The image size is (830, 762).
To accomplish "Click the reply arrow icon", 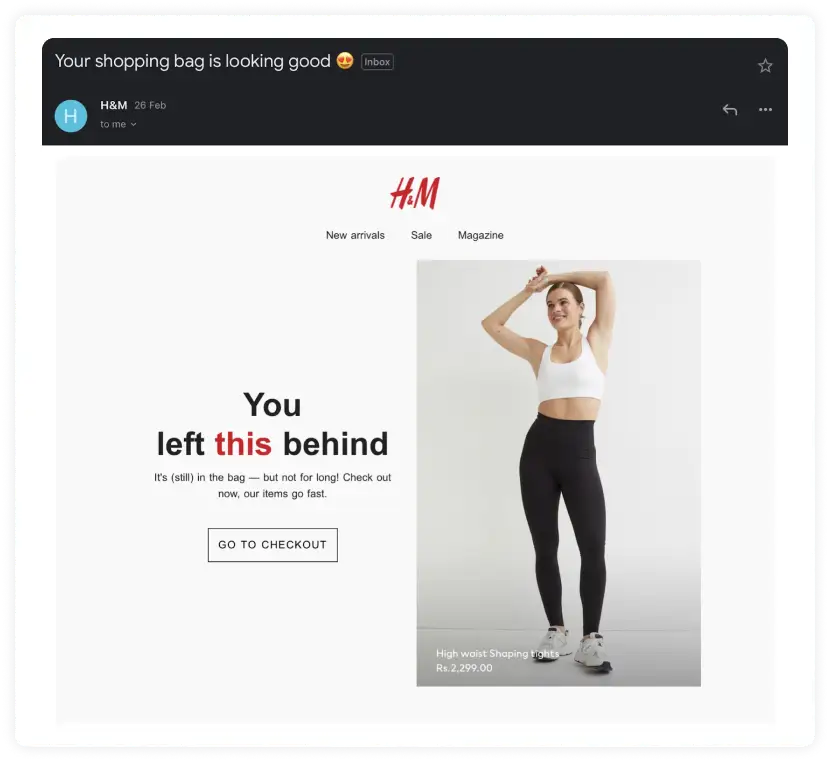I will click(x=730, y=110).
